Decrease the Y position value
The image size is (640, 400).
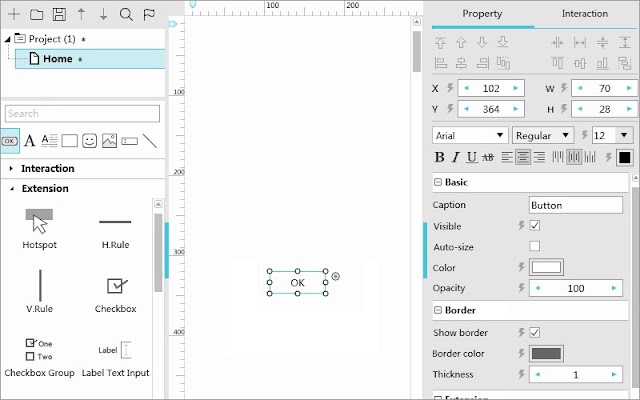(466, 109)
